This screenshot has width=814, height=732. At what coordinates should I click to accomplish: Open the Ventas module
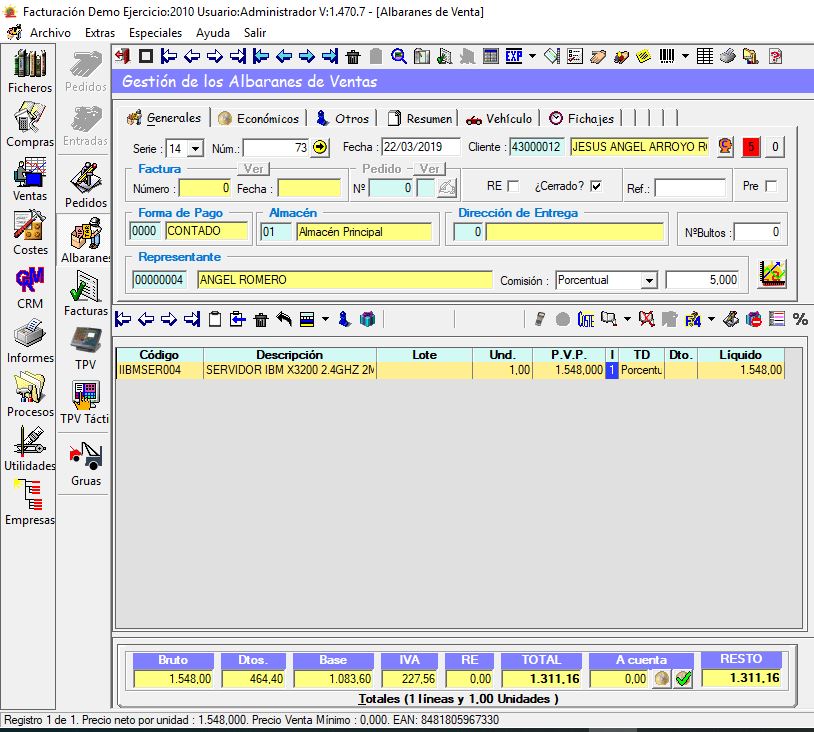click(x=30, y=179)
